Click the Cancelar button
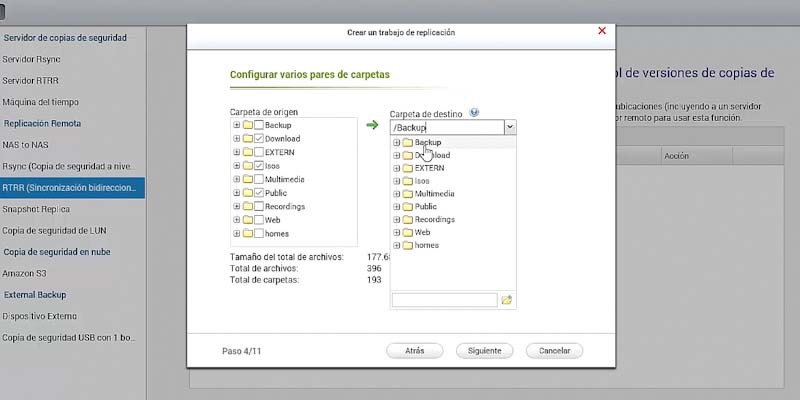The image size is (800, 400). pyautogui.click(x=554, y=351)
